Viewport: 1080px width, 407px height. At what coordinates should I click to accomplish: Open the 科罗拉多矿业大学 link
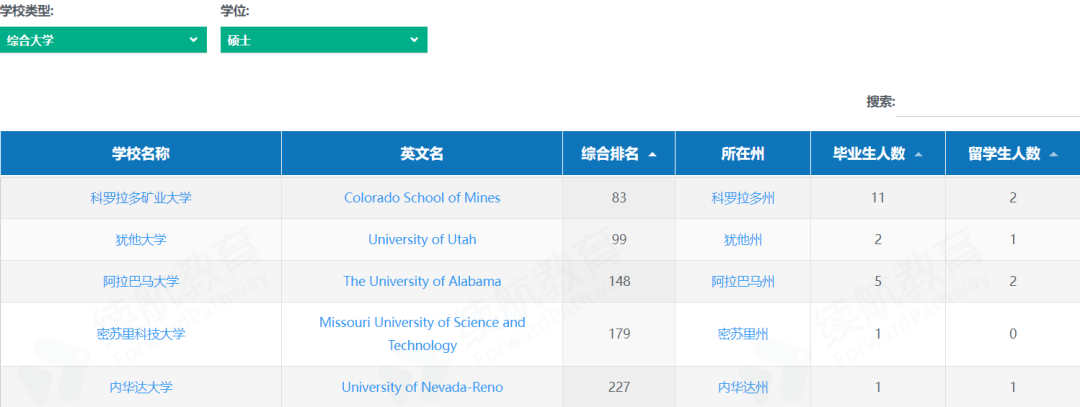click(141, 198)
